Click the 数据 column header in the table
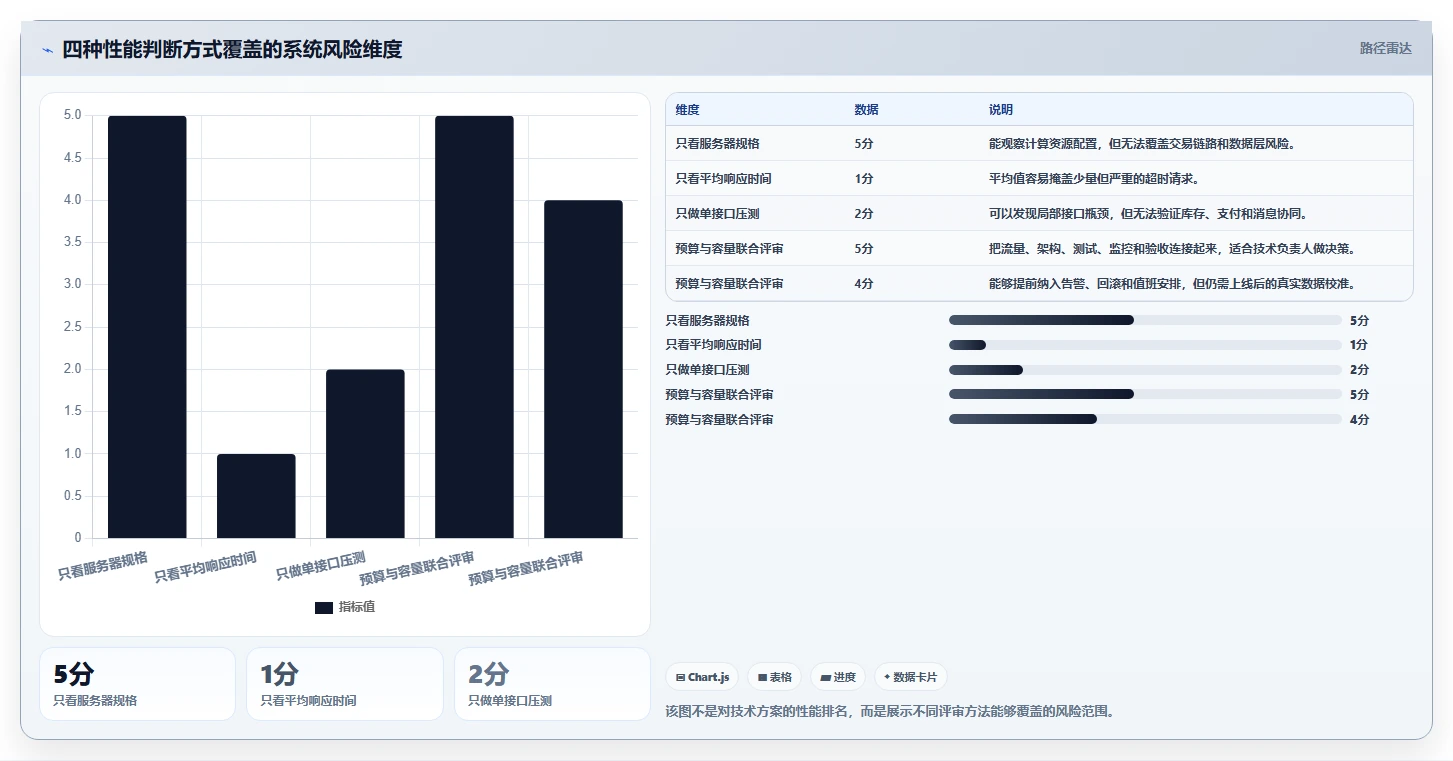Viewport: 1453px width, 761px height. (867, 110)
